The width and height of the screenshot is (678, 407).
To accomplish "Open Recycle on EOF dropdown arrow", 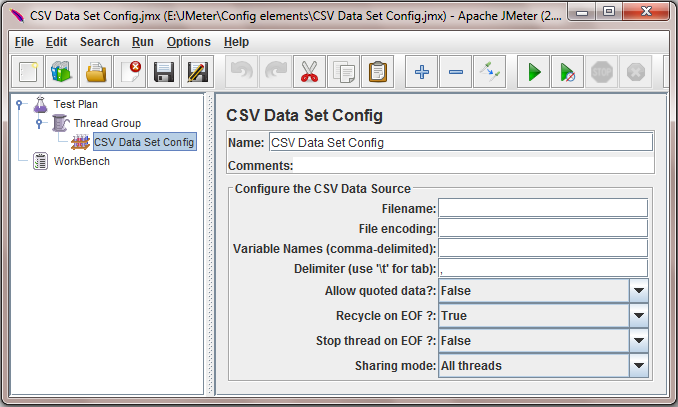I will tap(639, 316).
